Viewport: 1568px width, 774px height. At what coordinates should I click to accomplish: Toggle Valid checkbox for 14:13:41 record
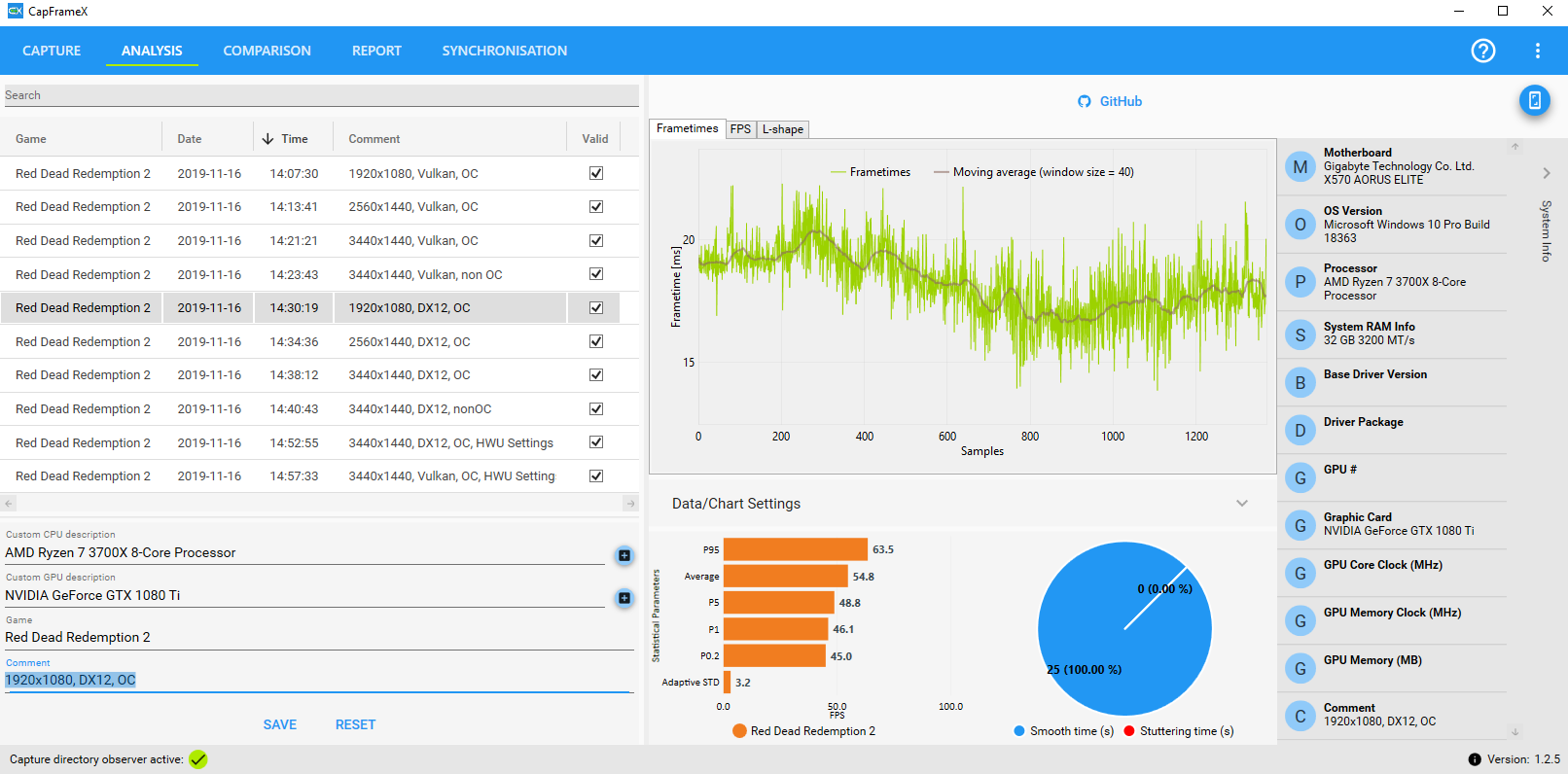click(x=596, y=206)
